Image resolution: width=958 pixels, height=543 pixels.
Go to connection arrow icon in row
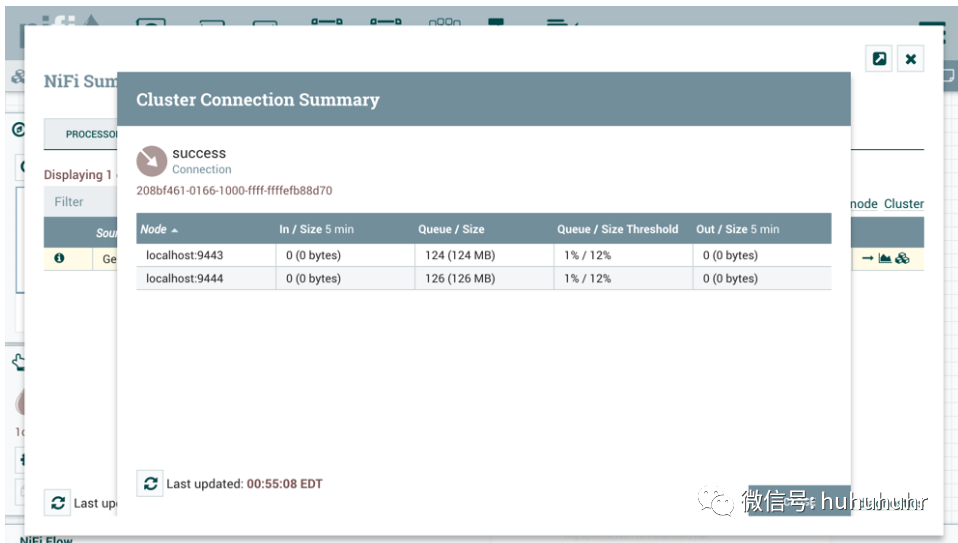coord(868,258)
